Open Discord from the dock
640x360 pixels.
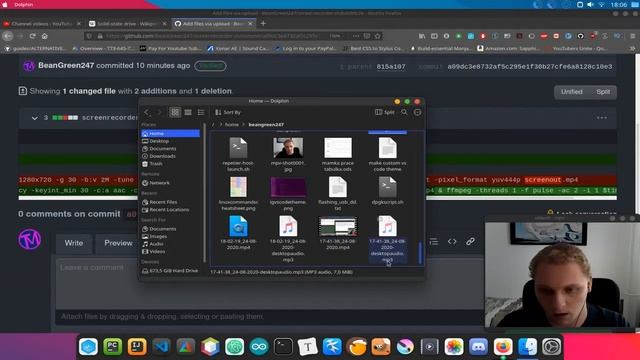point(478,347)
